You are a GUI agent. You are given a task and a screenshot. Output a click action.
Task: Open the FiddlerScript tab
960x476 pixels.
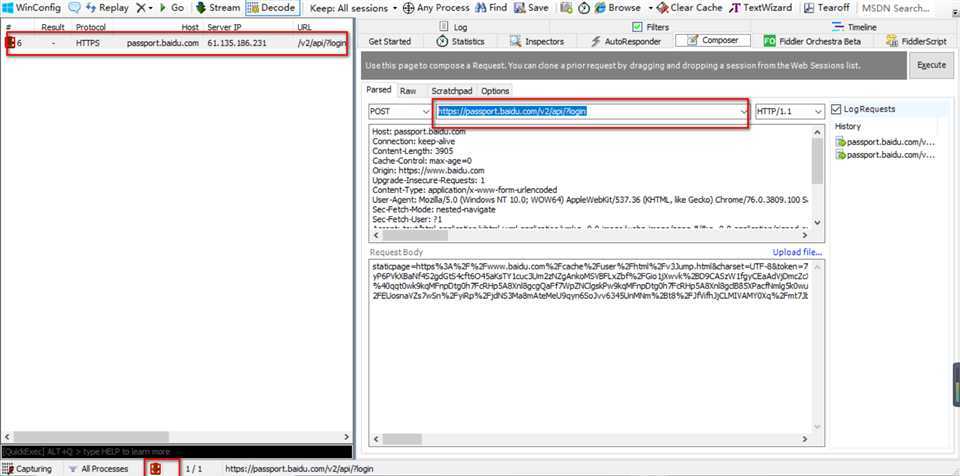tap(916, 41)
